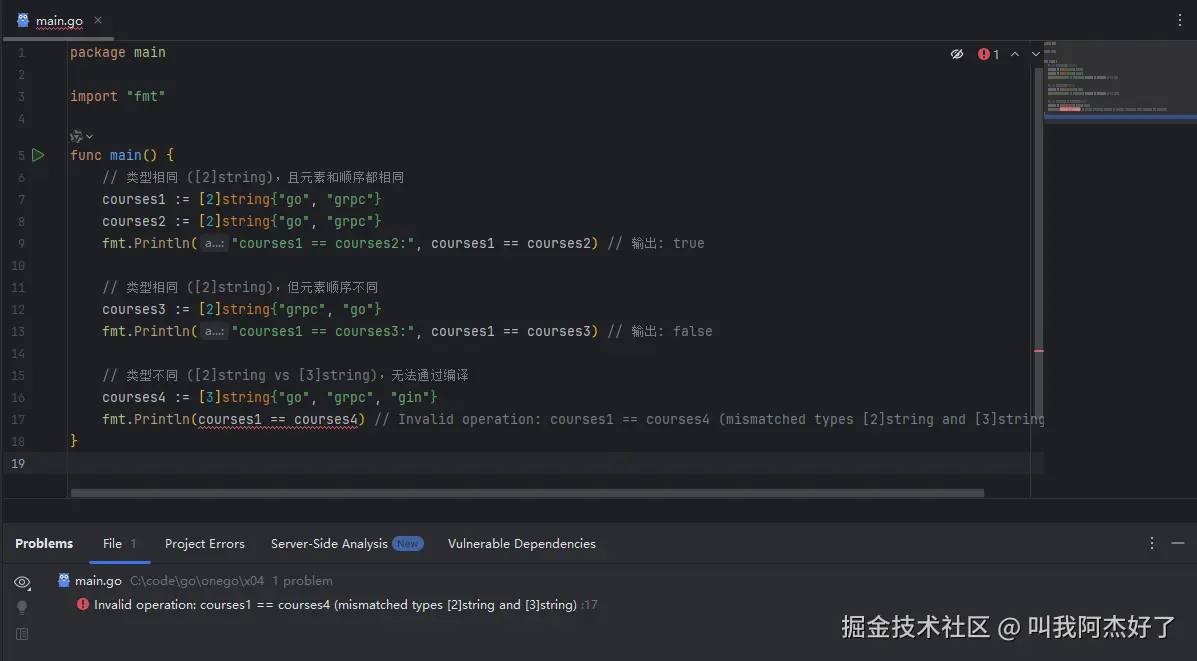Viewport: 1197px width, 661px height.
Task: Click the courses3 declaration line
Action: (241, 309)
